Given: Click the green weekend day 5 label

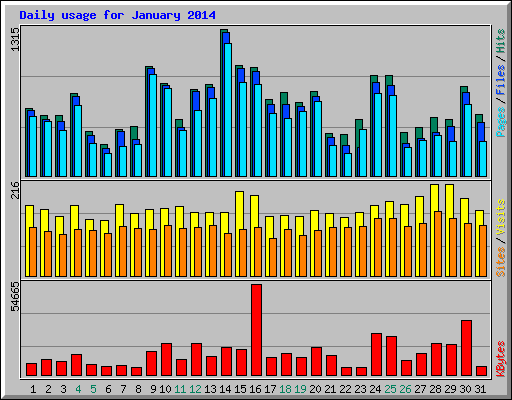Looking at the screenshot, I should coord(93,389).
